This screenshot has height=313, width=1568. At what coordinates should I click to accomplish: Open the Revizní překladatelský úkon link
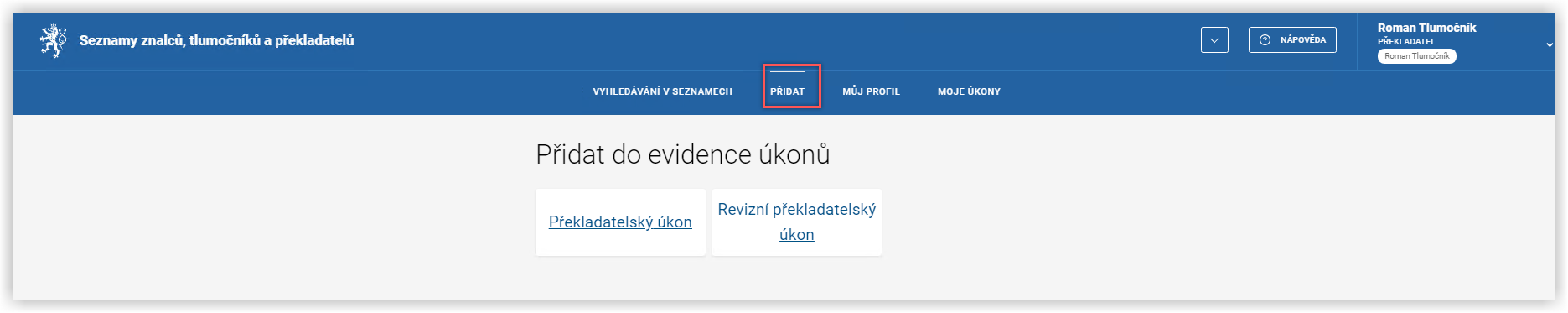(797, 222)
